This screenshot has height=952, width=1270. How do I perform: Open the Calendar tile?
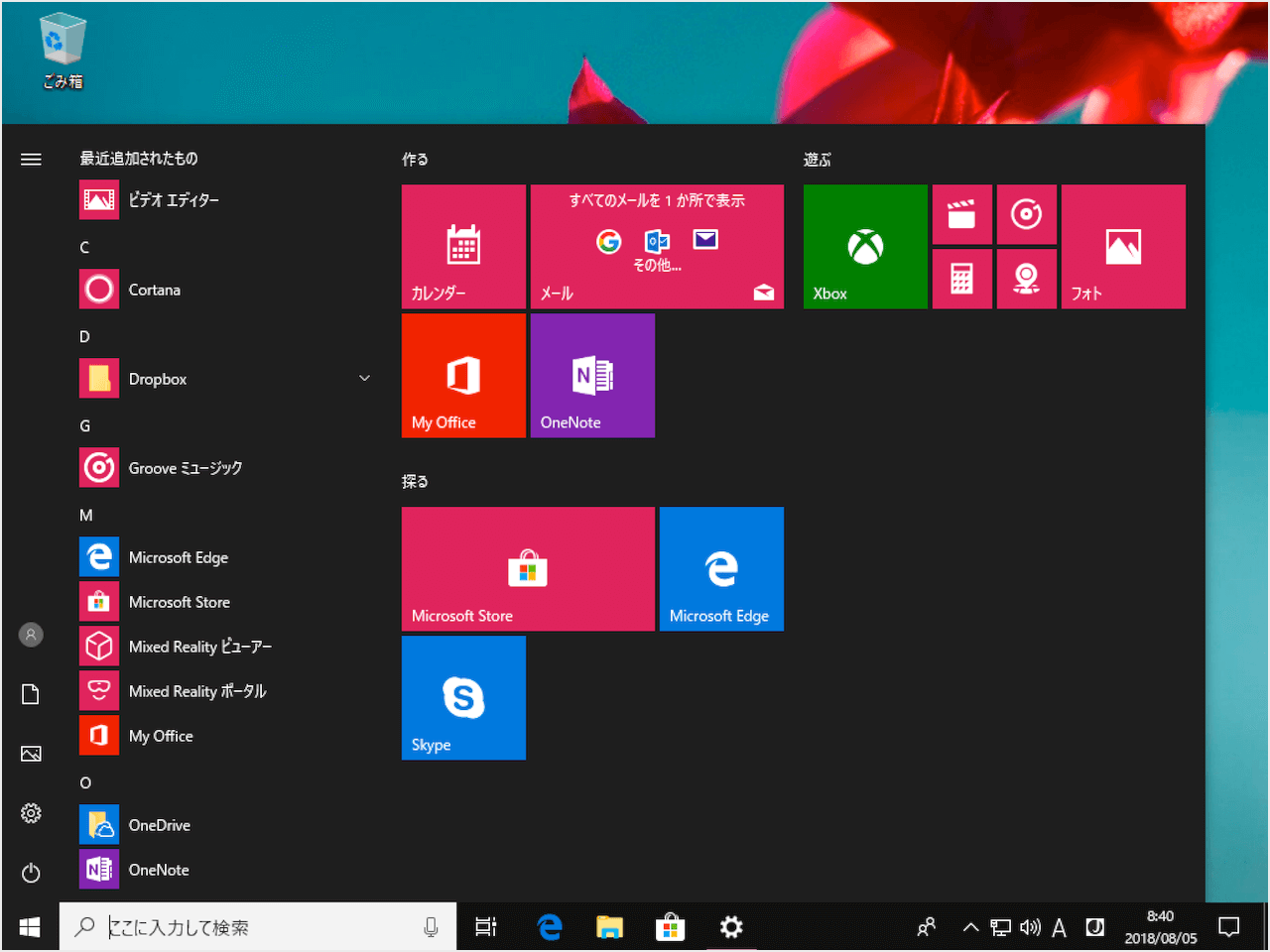tap(463, 246)
